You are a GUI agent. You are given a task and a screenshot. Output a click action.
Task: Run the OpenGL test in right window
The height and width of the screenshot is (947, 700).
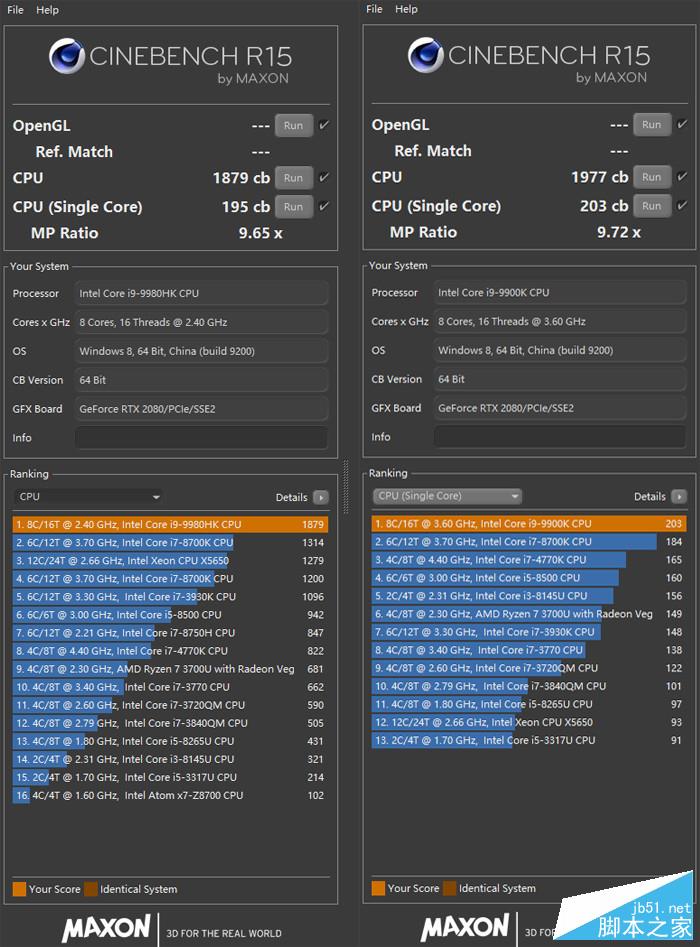click(x=652, y=124)
